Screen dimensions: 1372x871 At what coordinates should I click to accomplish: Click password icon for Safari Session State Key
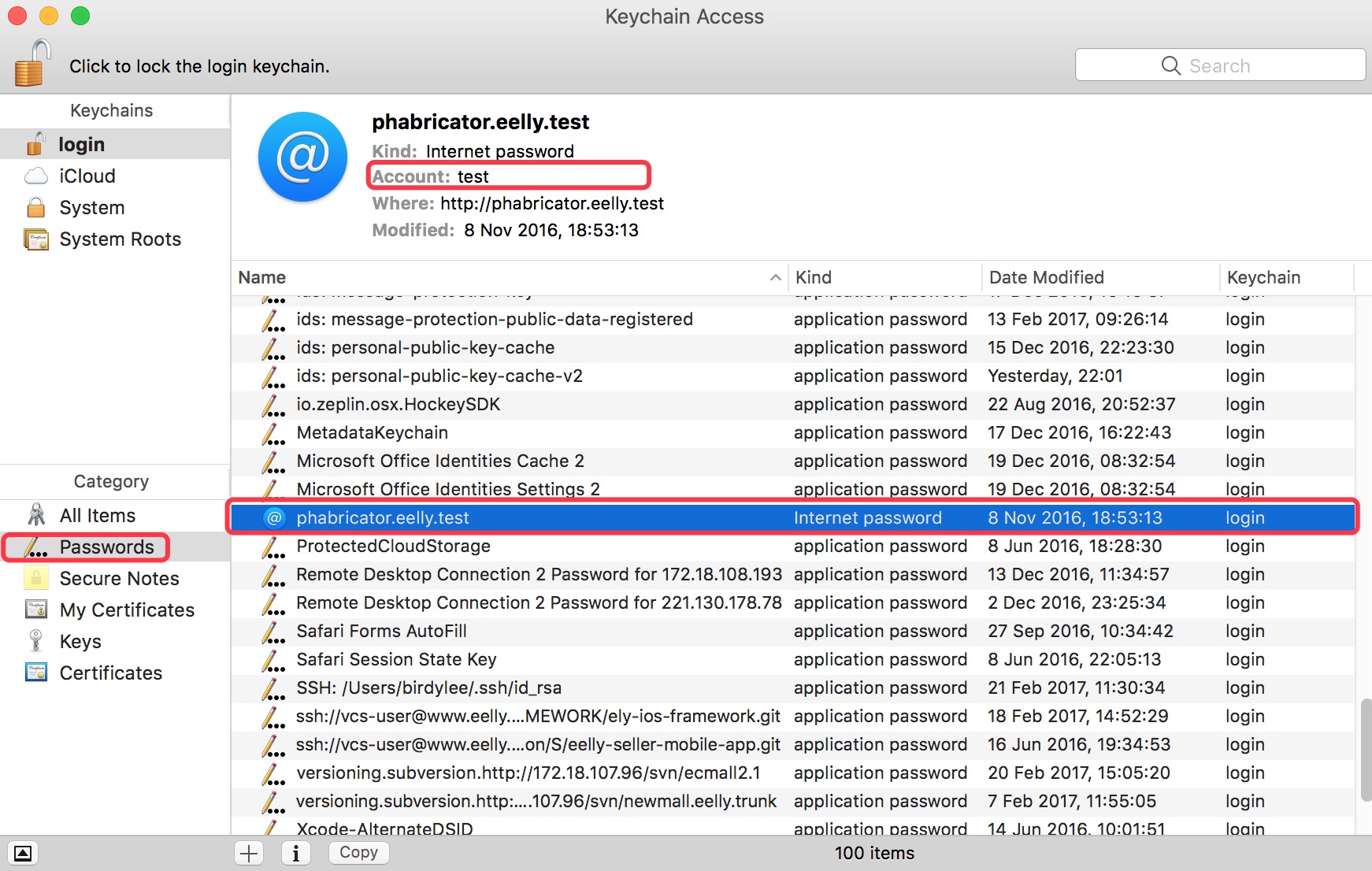[273, 660]
